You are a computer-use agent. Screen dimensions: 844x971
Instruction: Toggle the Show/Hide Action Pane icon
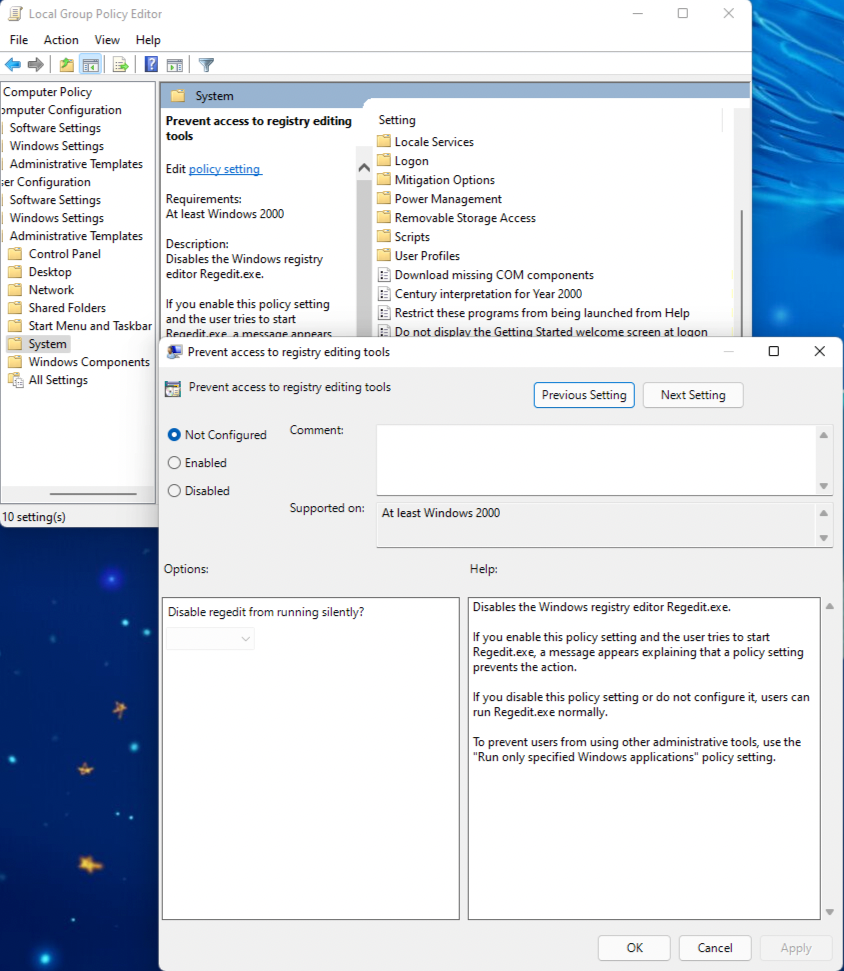pos(175,64)
